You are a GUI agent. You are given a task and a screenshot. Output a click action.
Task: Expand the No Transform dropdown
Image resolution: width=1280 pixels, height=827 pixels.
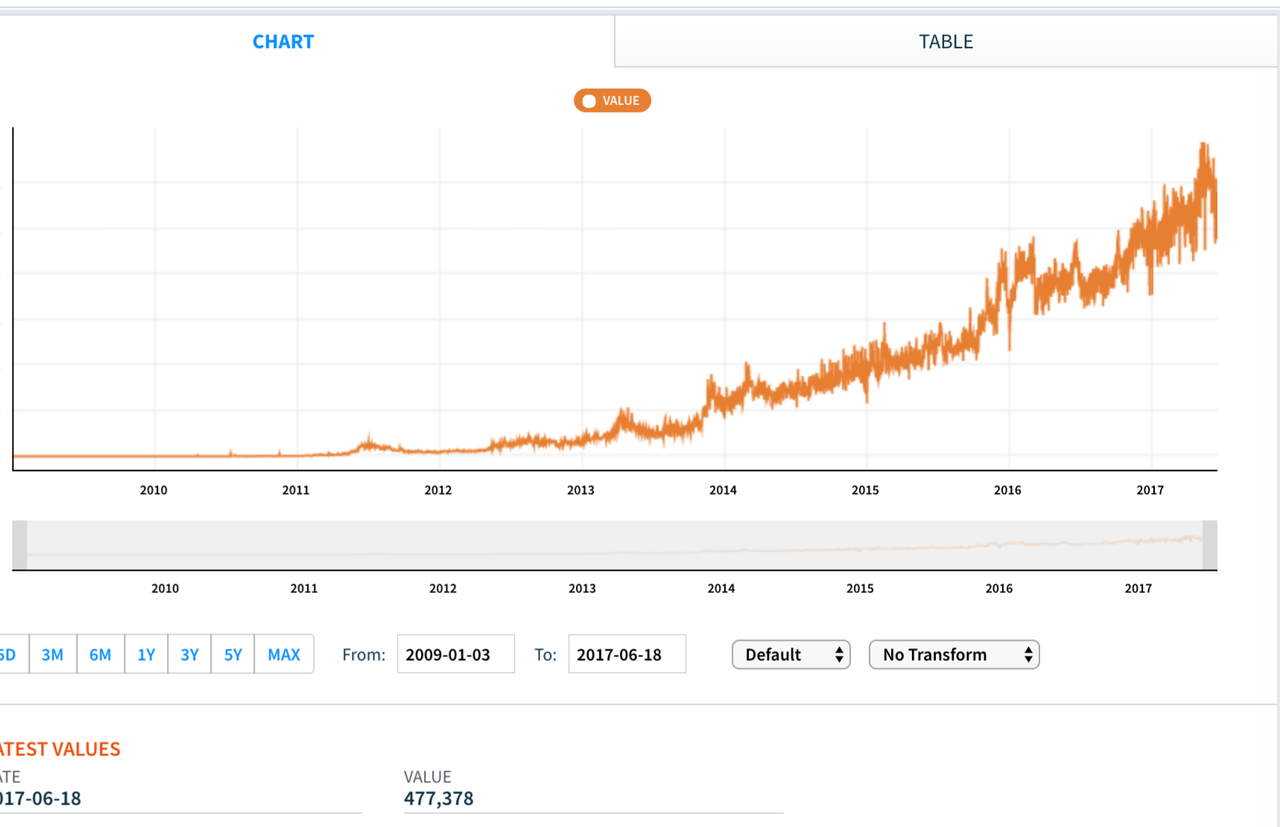pos(954,655)
